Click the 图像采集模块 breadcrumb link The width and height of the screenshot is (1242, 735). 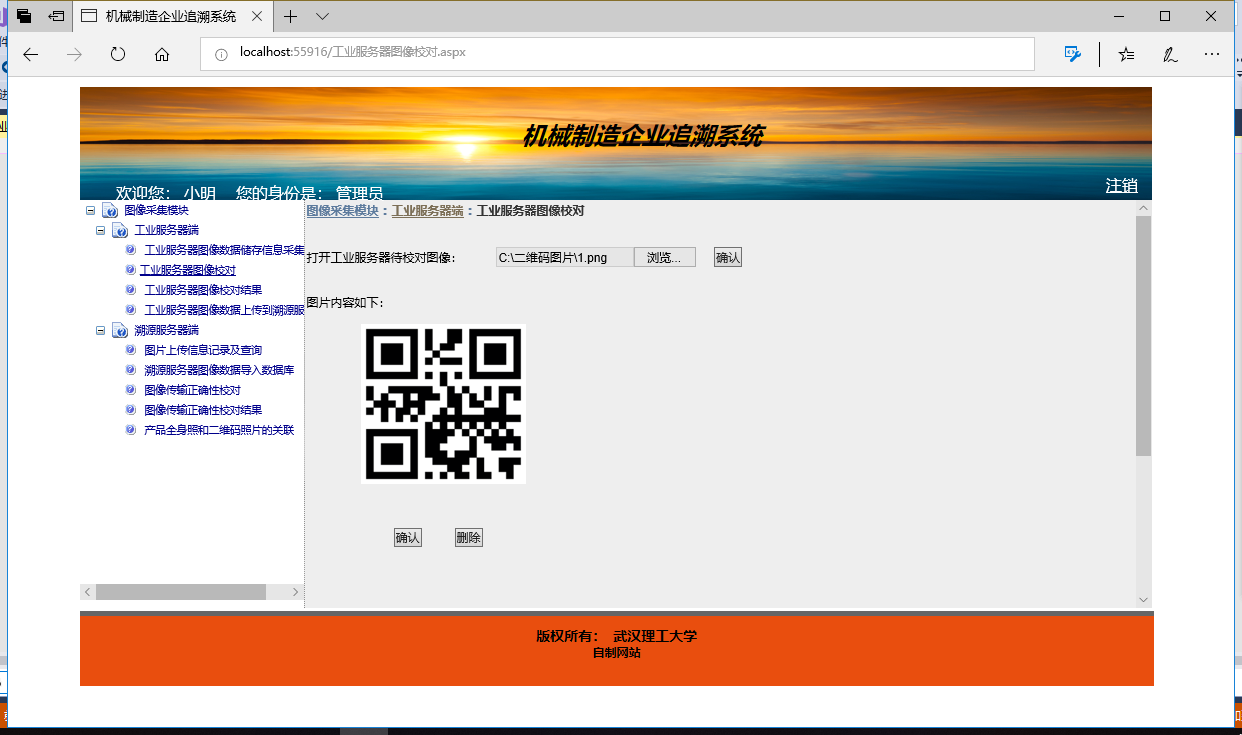(x=342, y=211)
